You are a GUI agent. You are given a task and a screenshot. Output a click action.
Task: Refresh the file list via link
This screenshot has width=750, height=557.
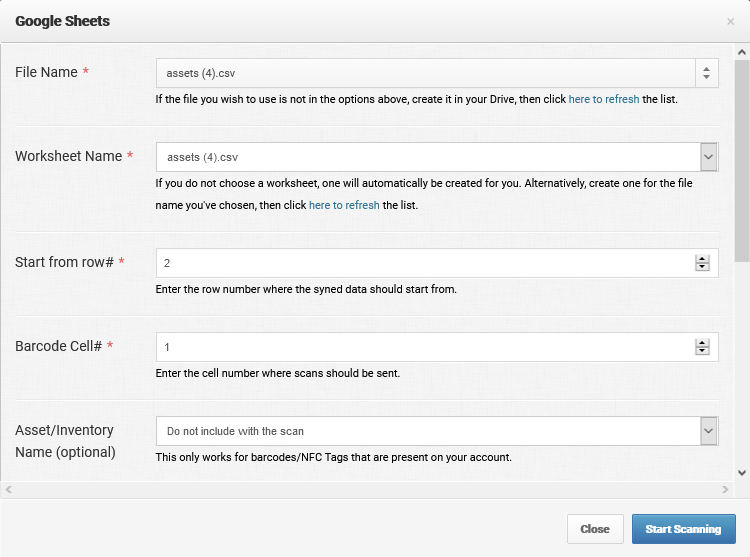tap(604, 99)
